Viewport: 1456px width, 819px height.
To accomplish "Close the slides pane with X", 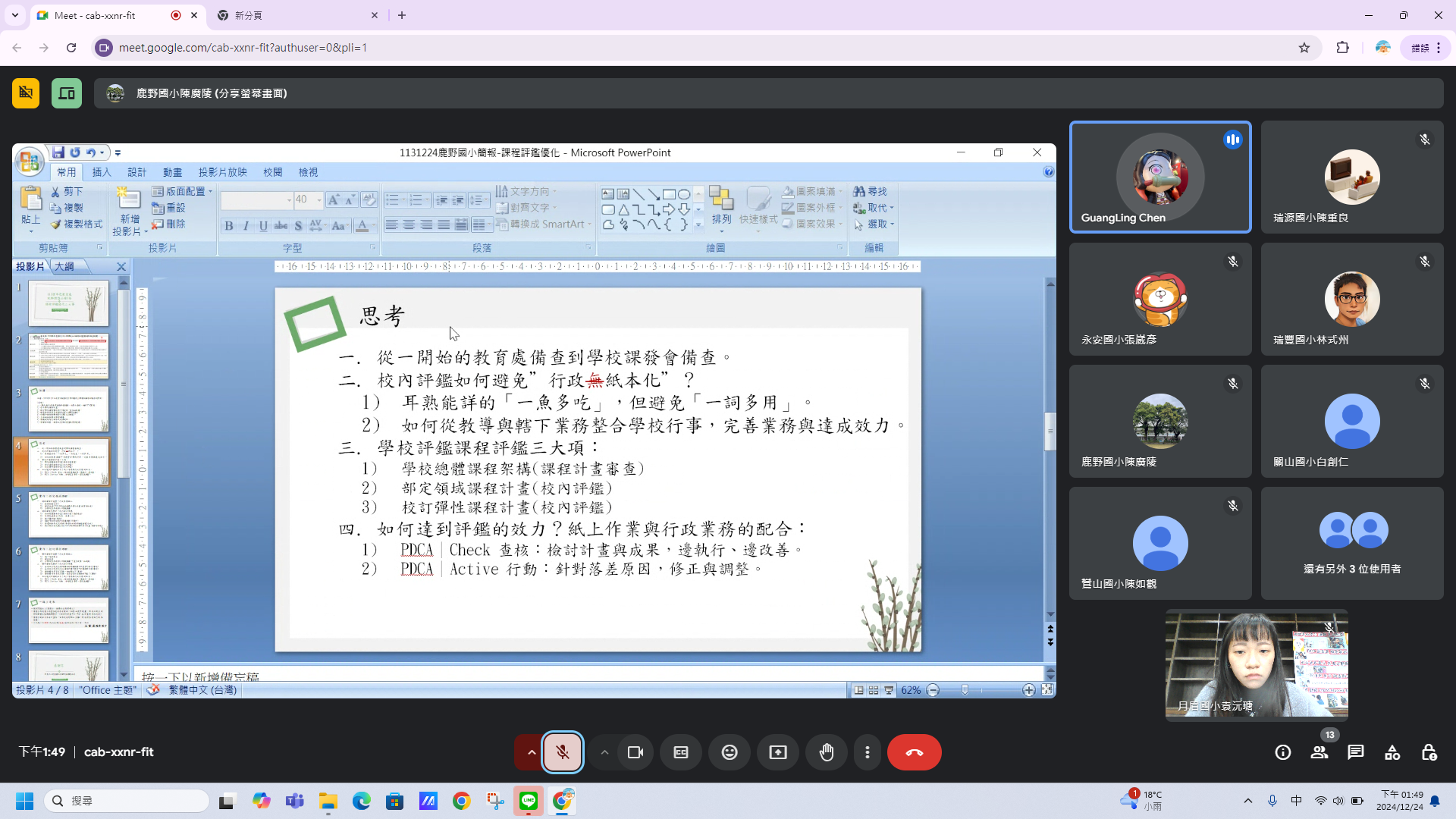I will coord(121,266).
